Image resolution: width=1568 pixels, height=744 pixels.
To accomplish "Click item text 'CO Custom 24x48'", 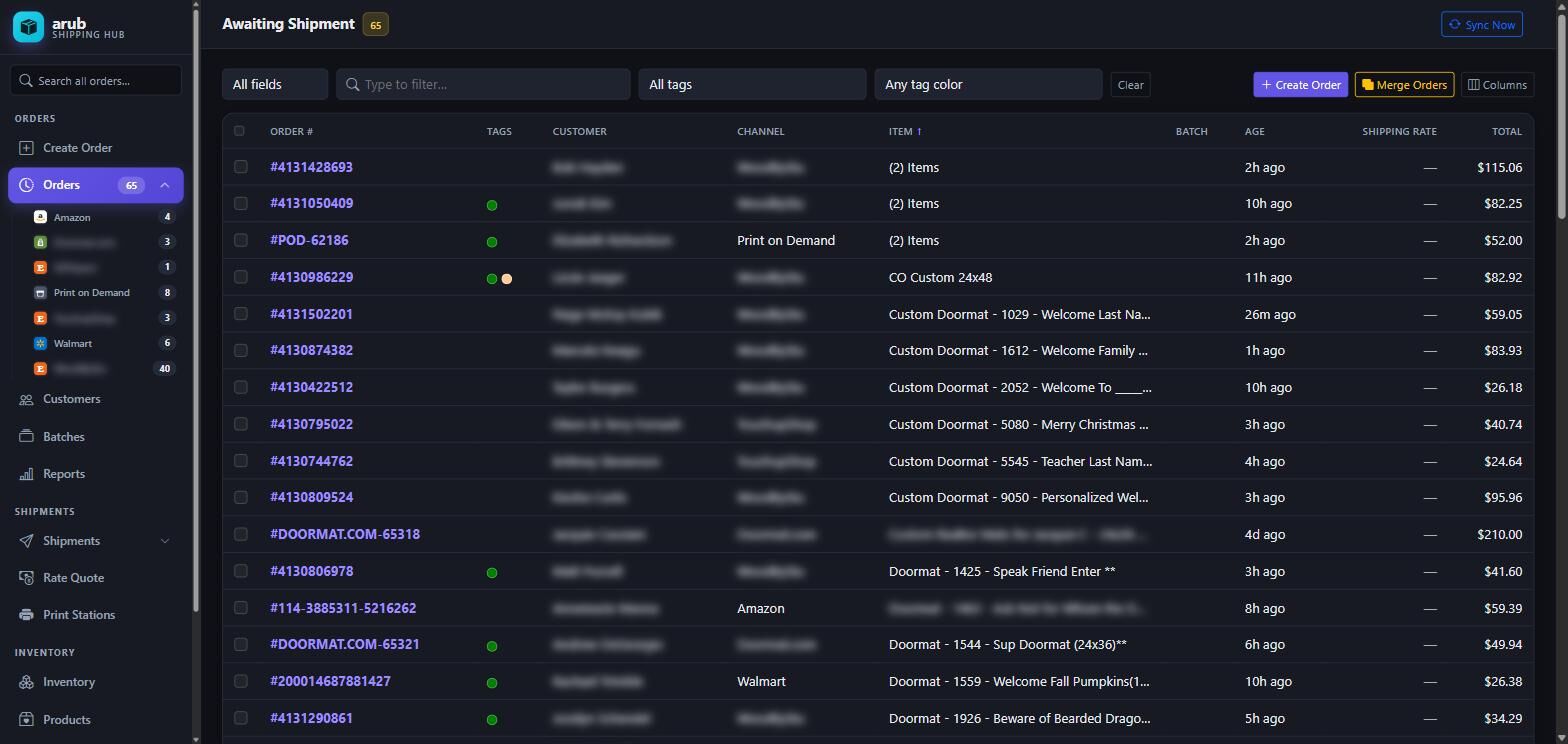I will click(x=940, y=277).
